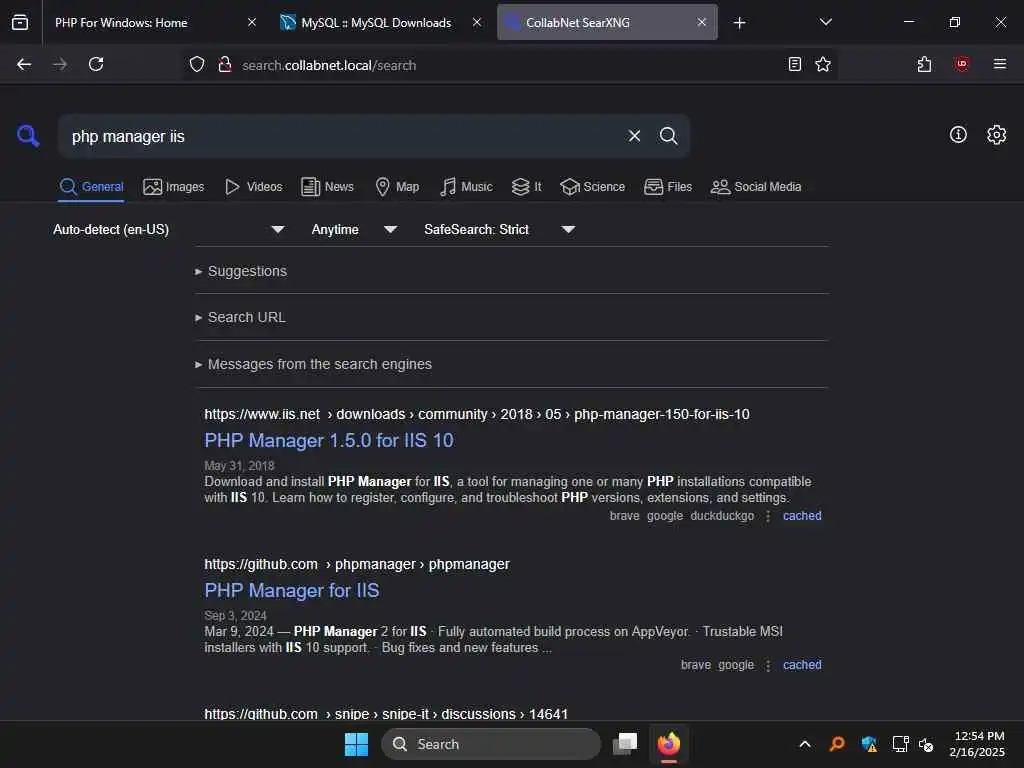Open cached link for GitHub phpmanager result
Viewport: 1024px width, 768px height.
802,664
